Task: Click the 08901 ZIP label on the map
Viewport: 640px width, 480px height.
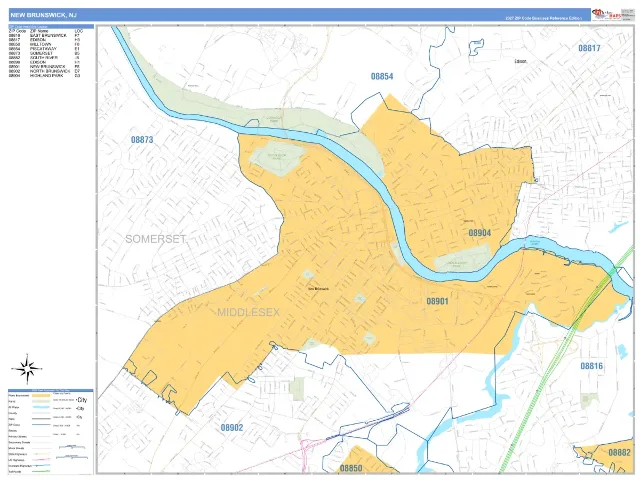Action: click(438, 301)
